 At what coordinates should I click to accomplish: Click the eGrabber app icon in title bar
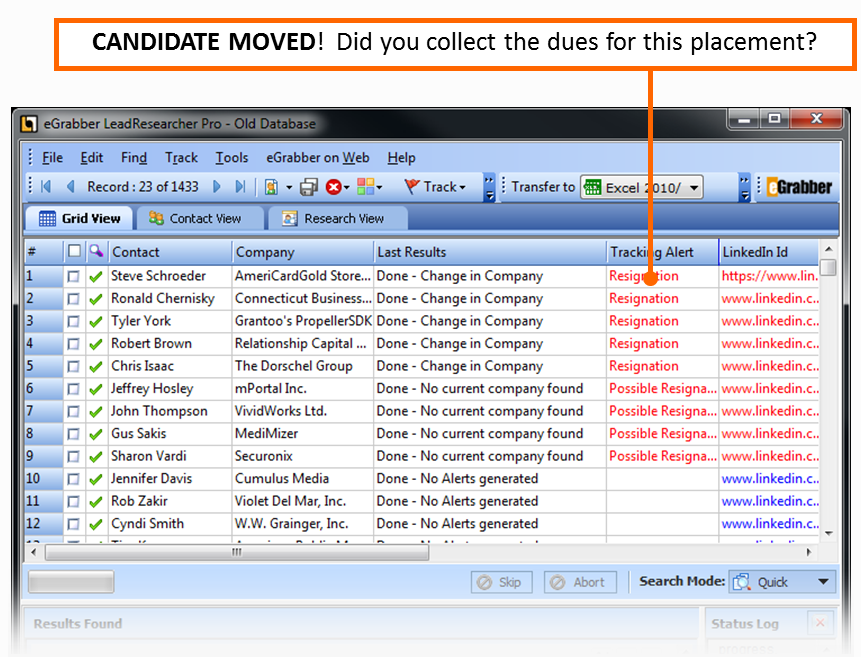[x=29, y=124]
